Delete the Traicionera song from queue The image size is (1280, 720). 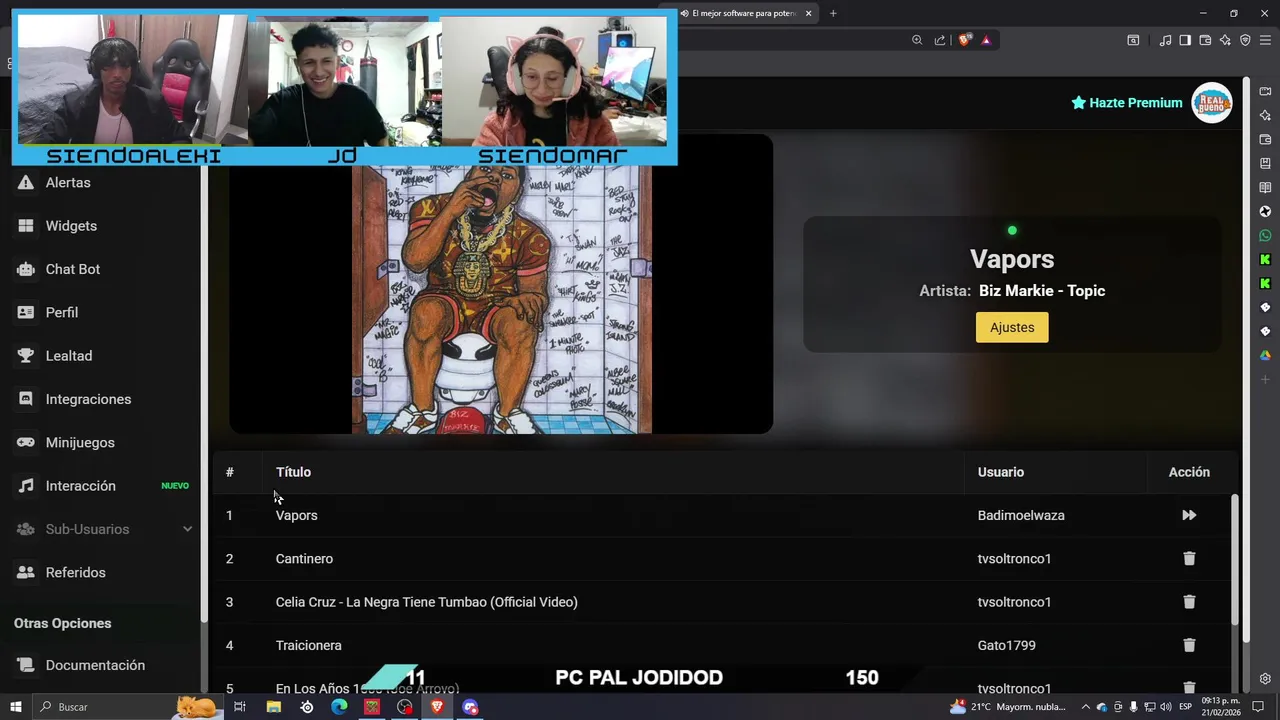pyautogui.click(x=1189, y=645)
